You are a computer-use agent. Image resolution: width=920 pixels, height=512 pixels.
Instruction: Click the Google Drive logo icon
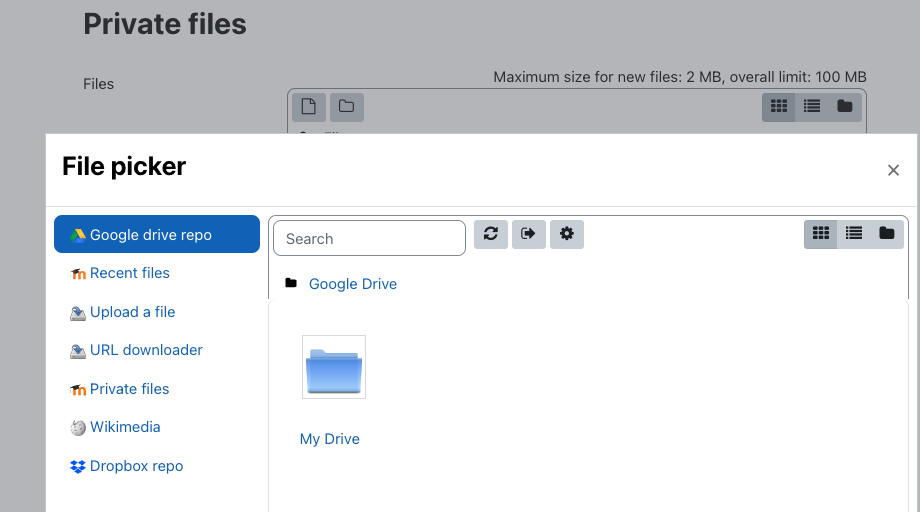point(78,235)
